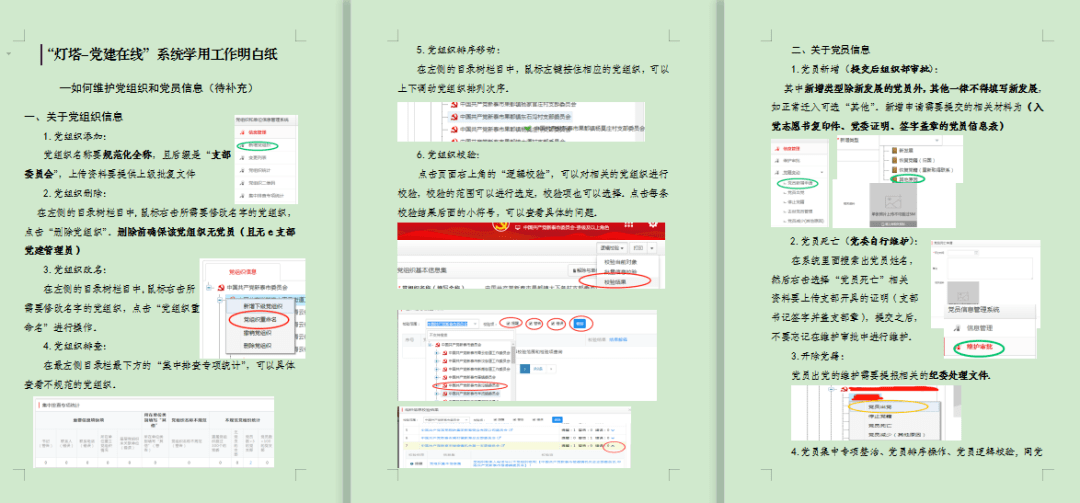Select the red-header '校验结果' dropdown picture
The image size is (1080, 503).
coord(531,255)
